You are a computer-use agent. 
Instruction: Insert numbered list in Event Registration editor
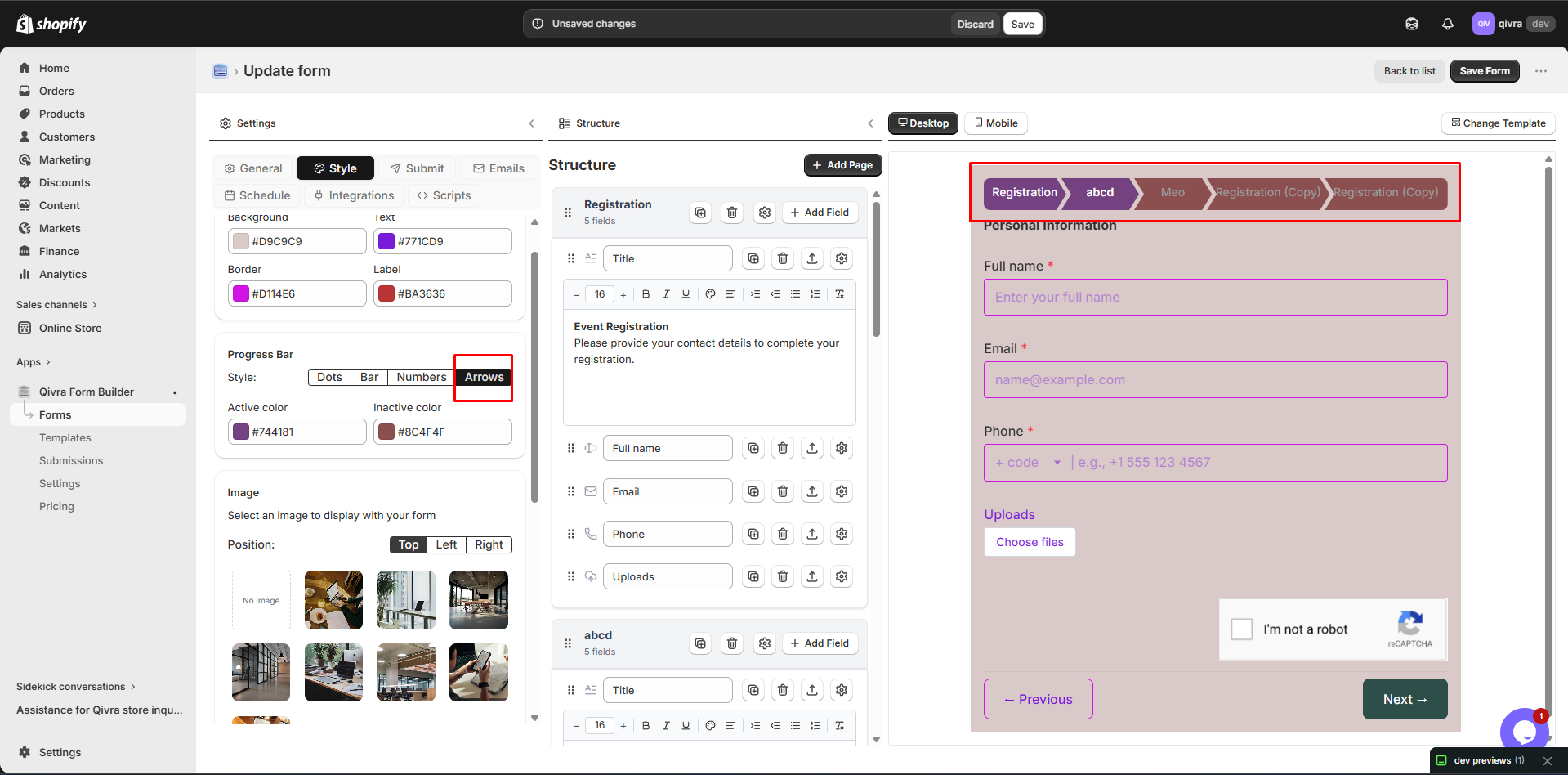(815, 294)
